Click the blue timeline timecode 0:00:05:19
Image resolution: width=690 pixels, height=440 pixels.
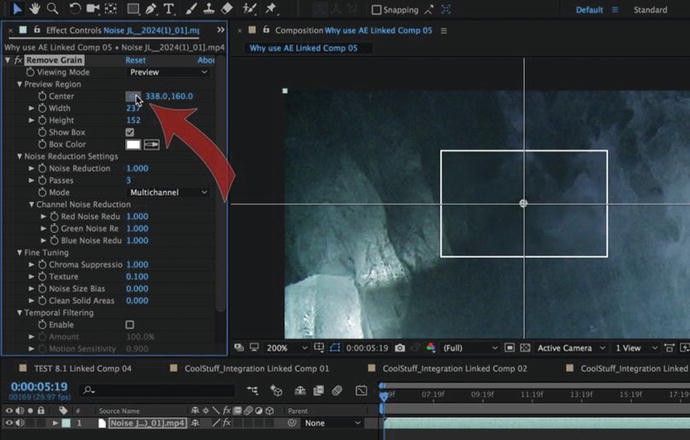[39, 387]
